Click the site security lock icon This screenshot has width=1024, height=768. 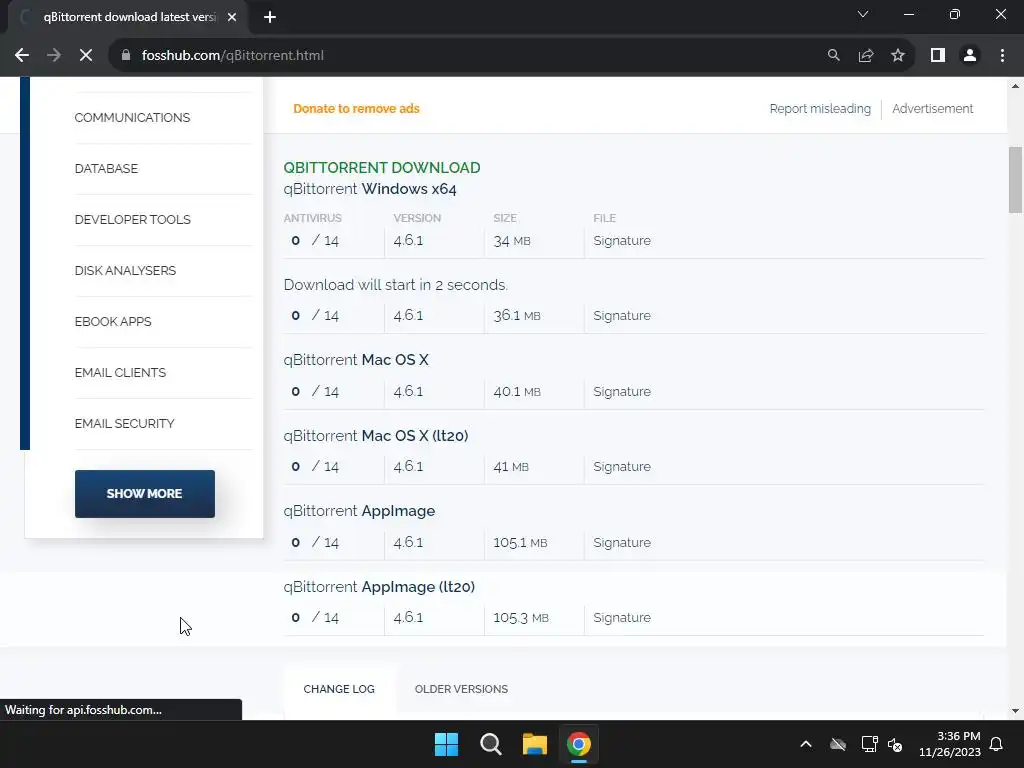click(126, 56)
